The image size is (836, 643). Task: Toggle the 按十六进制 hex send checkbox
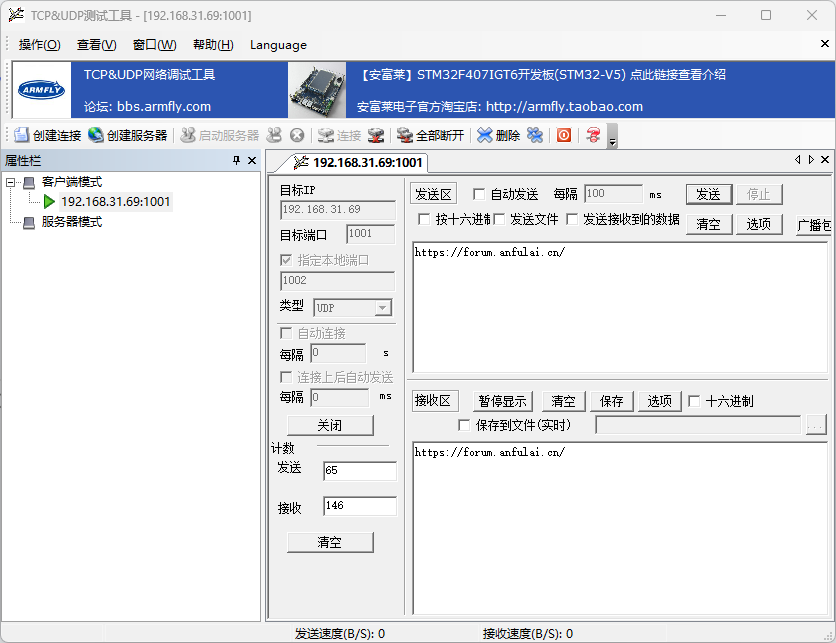(423, 219)
